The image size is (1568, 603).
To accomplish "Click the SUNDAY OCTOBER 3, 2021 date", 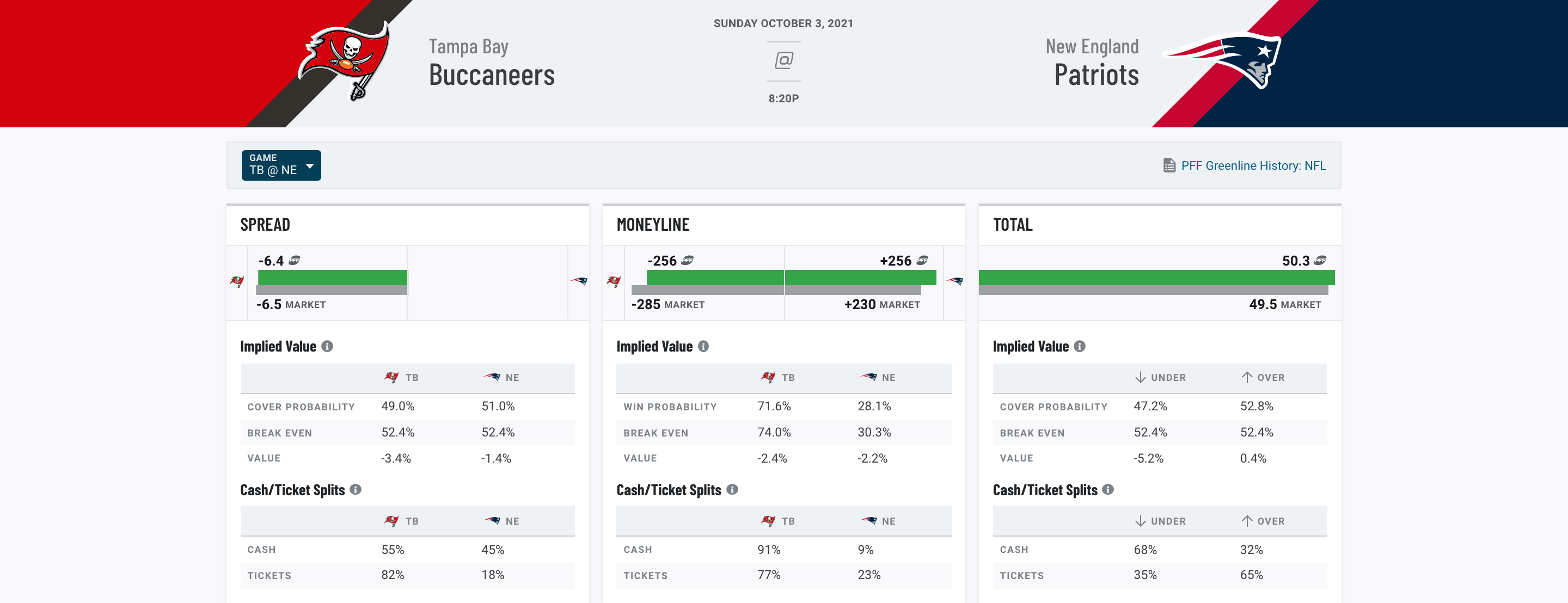I will point(783,24).
